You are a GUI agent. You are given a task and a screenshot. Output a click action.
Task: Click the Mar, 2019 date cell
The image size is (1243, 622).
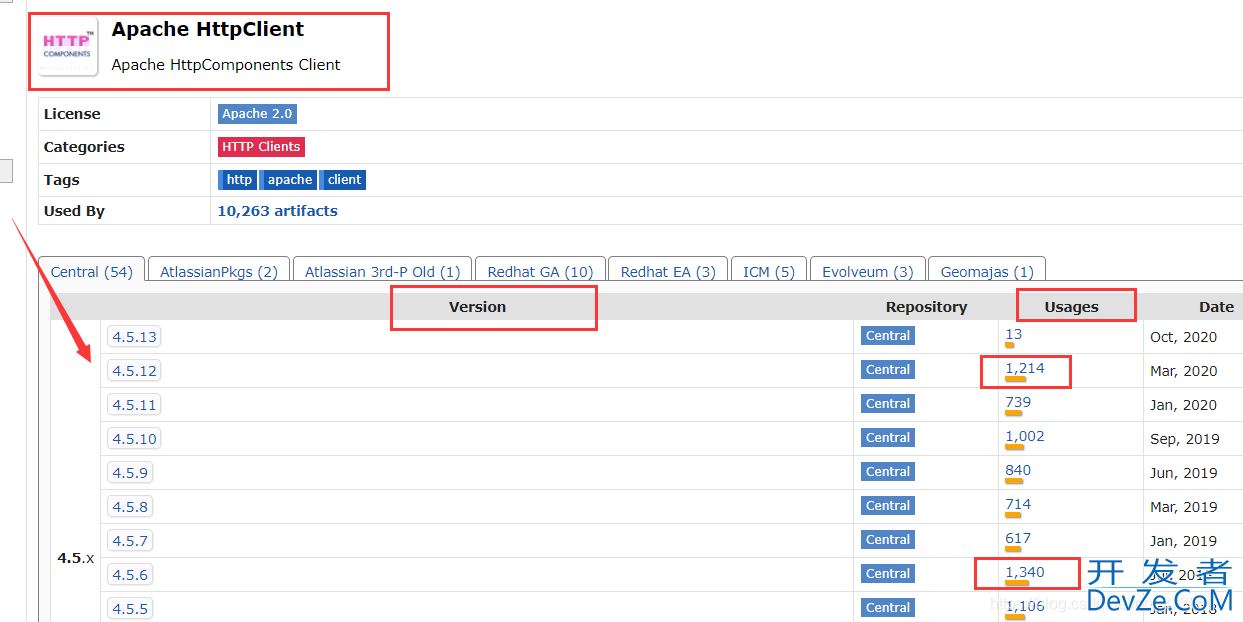[1183, 507]
